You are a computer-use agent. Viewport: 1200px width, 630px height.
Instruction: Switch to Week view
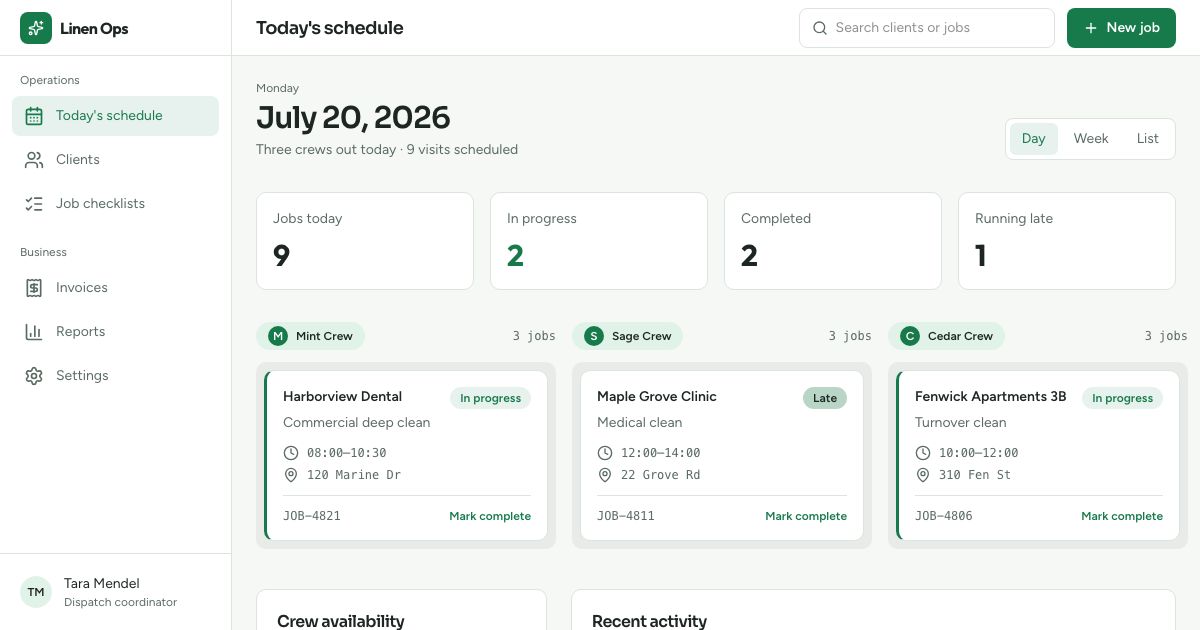click(1091, 139)
